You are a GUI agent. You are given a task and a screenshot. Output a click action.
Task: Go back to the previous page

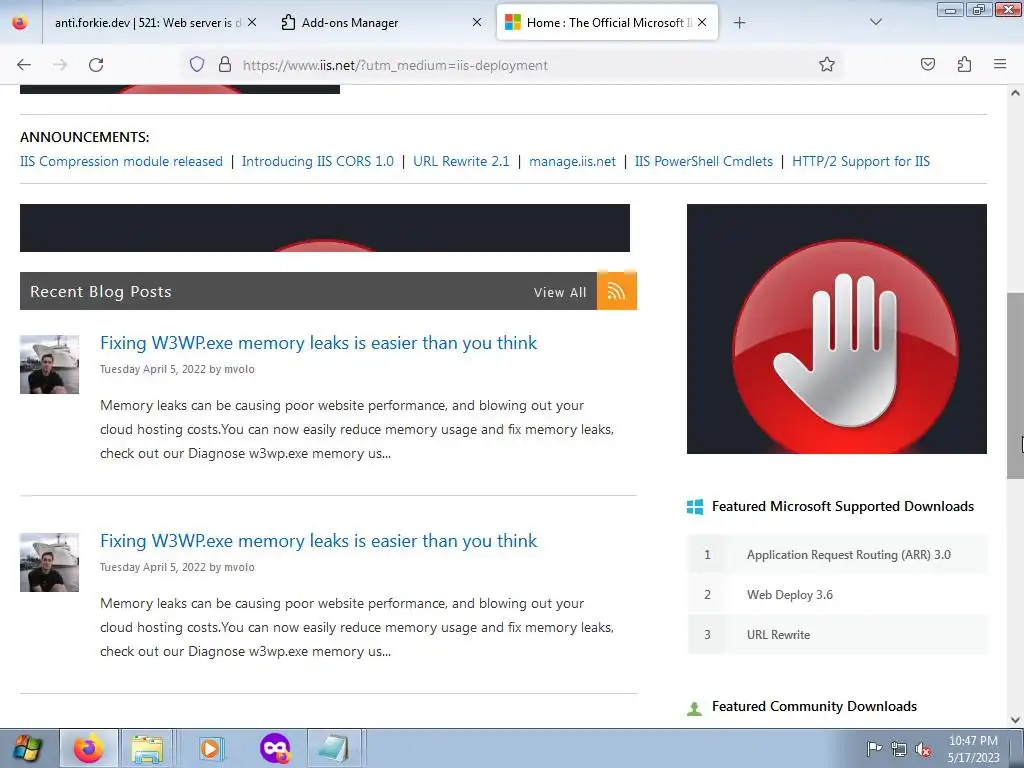point(24,65)
